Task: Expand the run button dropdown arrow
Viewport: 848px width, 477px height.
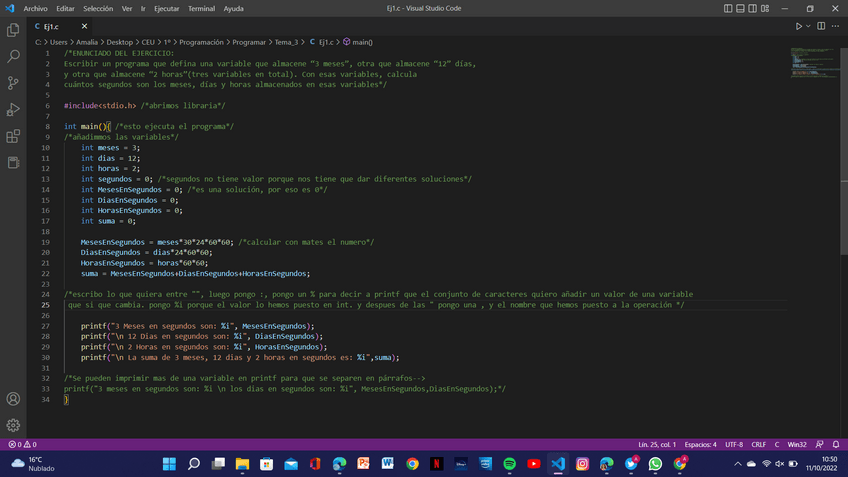Action: [808, 26]
